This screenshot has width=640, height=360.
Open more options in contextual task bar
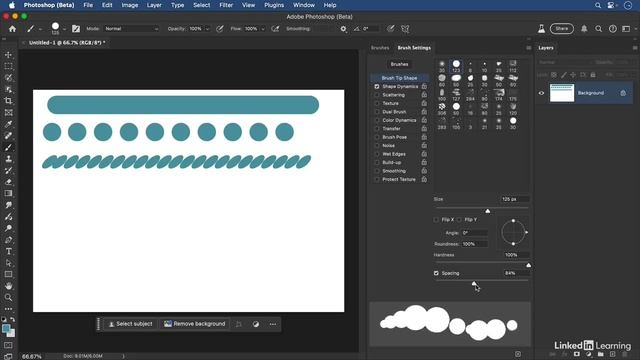click(273, 324)
